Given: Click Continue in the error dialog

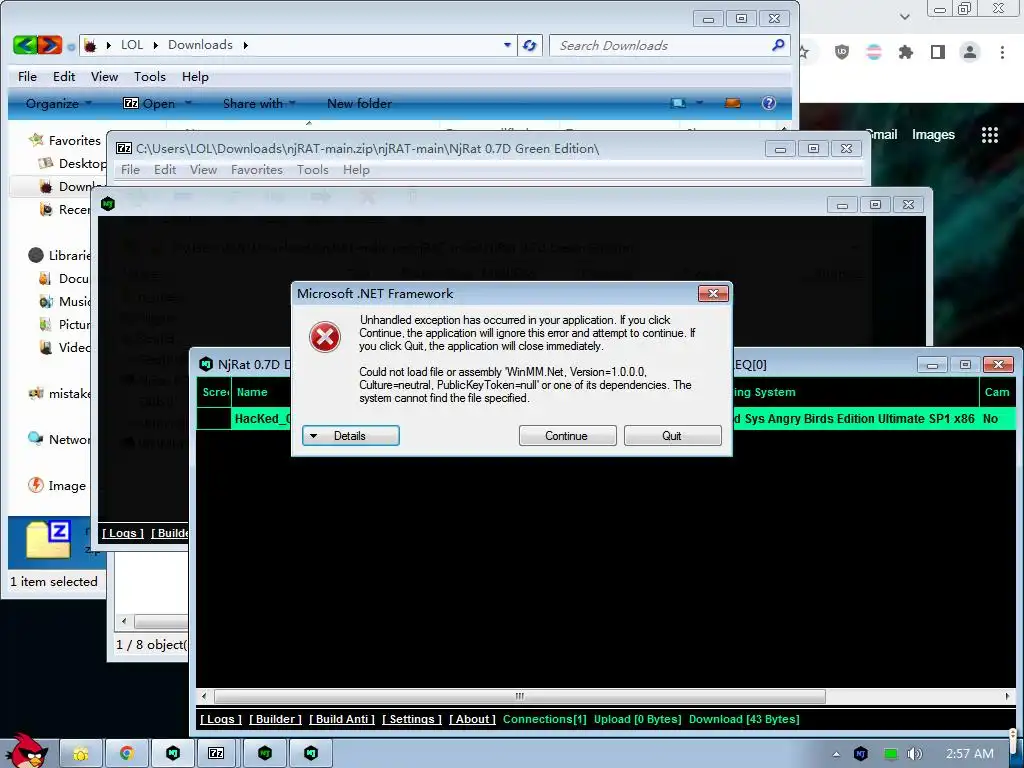Looking at the screenshot, I should tap(567, 436).
